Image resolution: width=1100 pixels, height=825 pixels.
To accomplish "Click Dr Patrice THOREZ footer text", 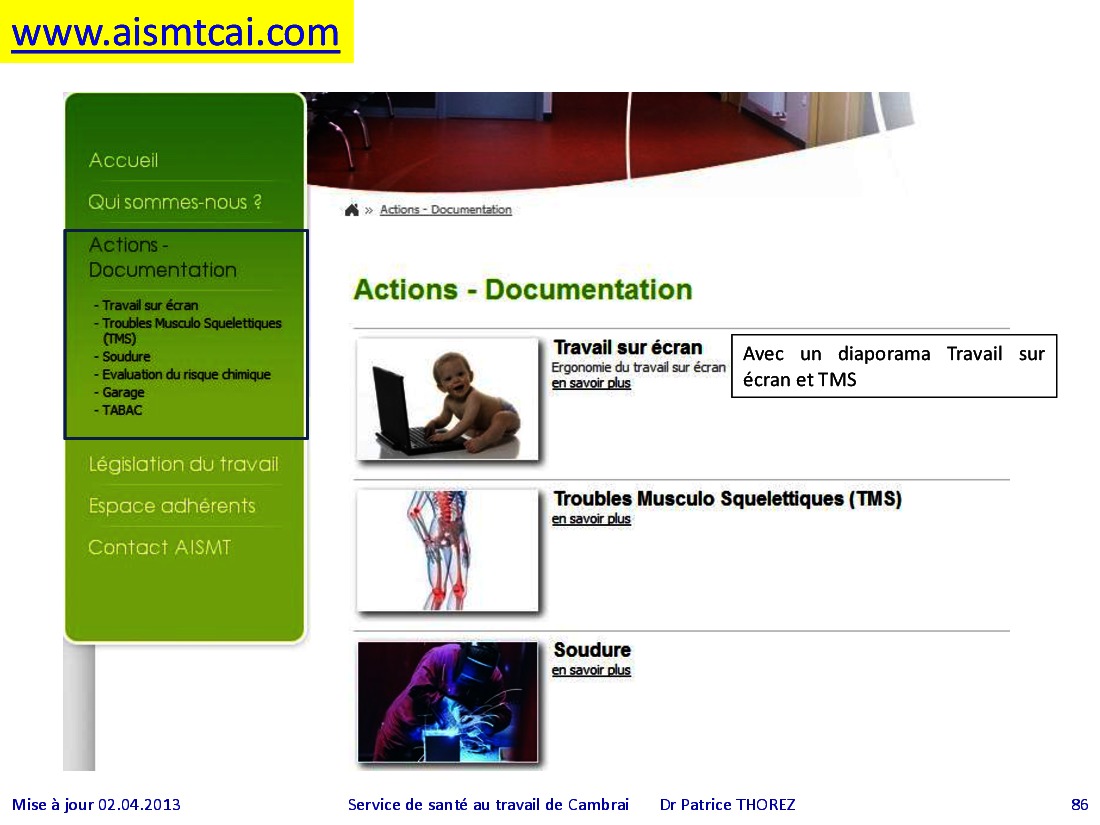I will point(727,805).
